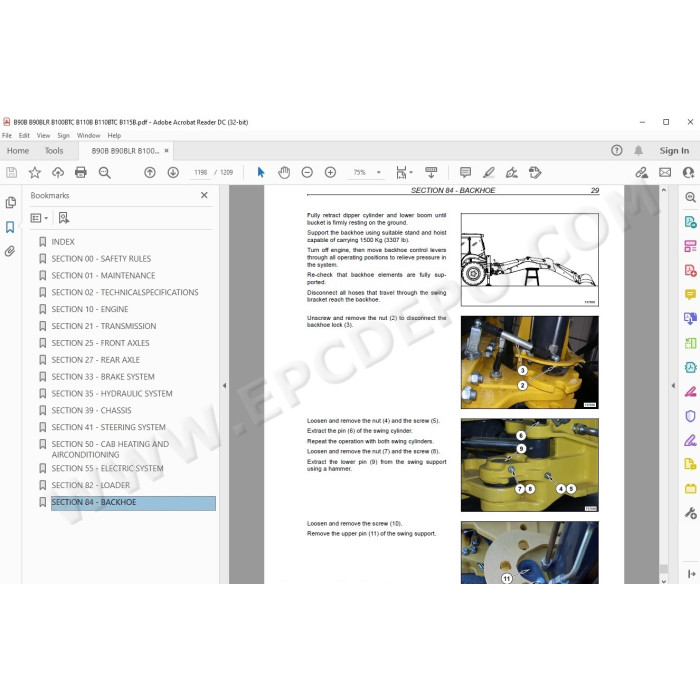Open the View menu

click(43, 135)
